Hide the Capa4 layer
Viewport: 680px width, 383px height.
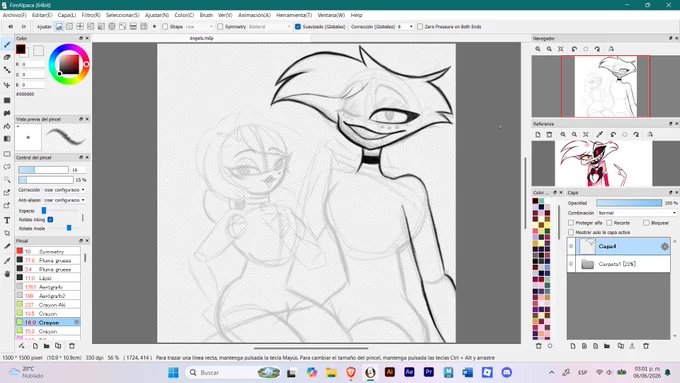571,246
